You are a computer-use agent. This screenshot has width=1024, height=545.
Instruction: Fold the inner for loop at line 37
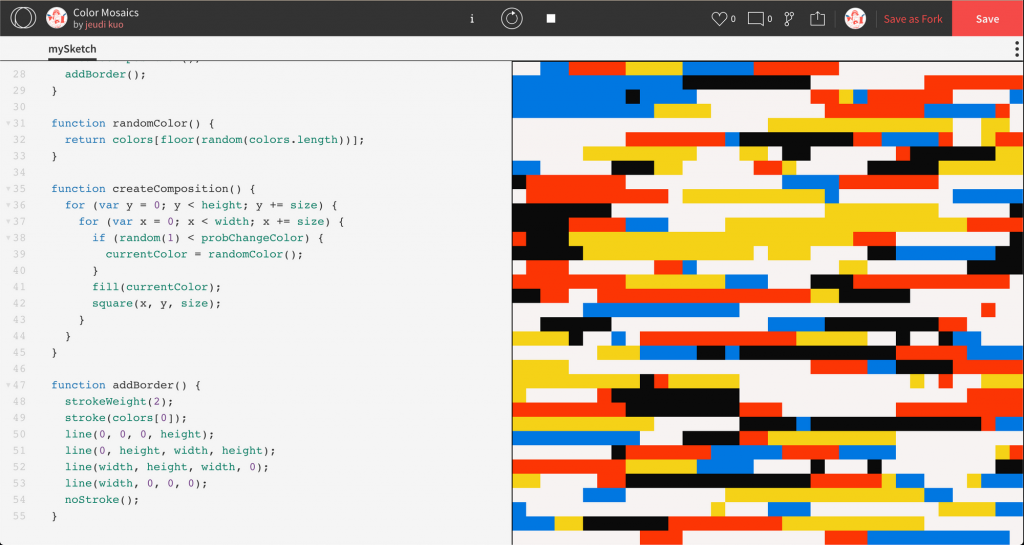(x=8, y=221)
